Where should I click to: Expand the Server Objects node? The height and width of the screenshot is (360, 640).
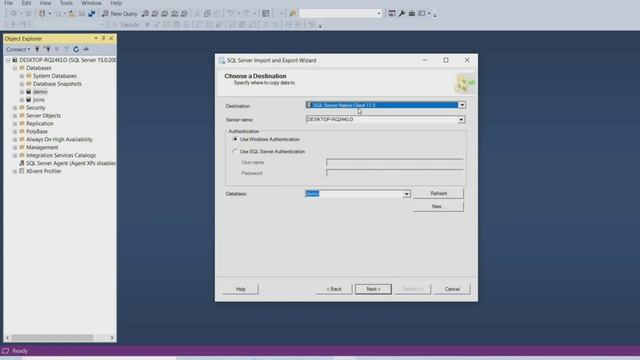pyautogui.click(x=15, y=116)
